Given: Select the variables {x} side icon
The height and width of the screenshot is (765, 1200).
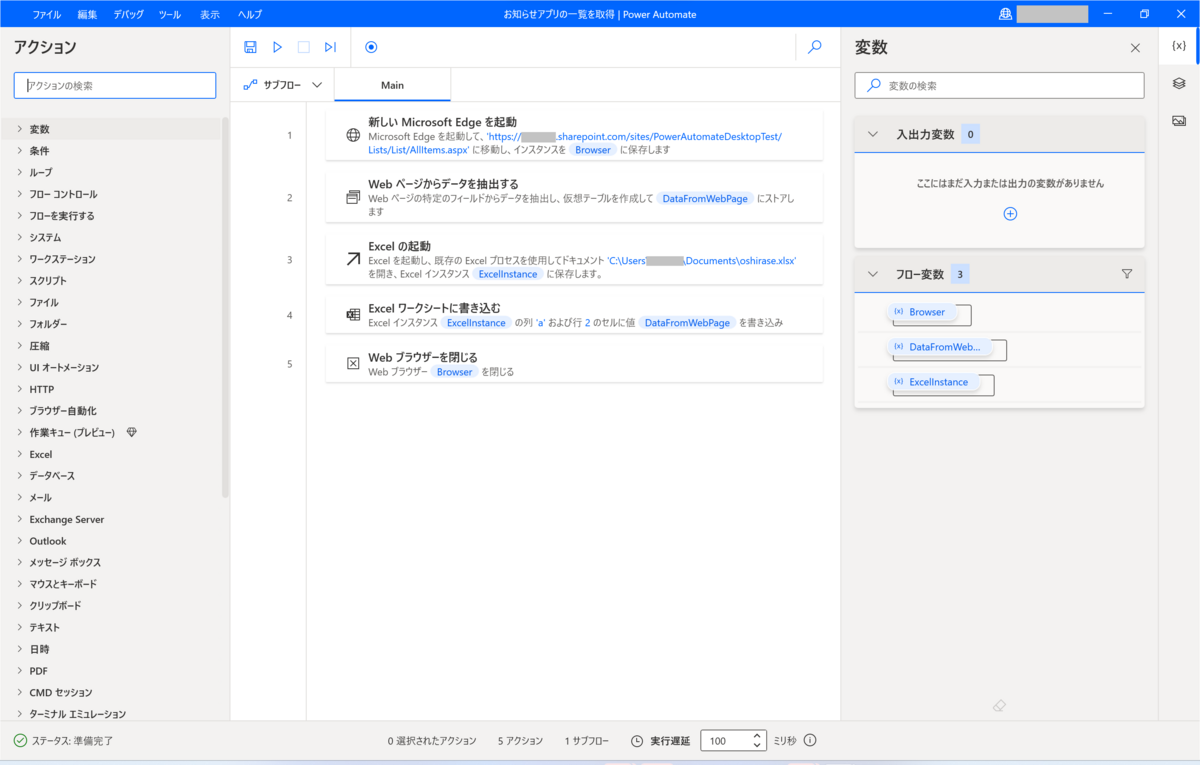Looking at the screenshot, I should coord(1179,46).
